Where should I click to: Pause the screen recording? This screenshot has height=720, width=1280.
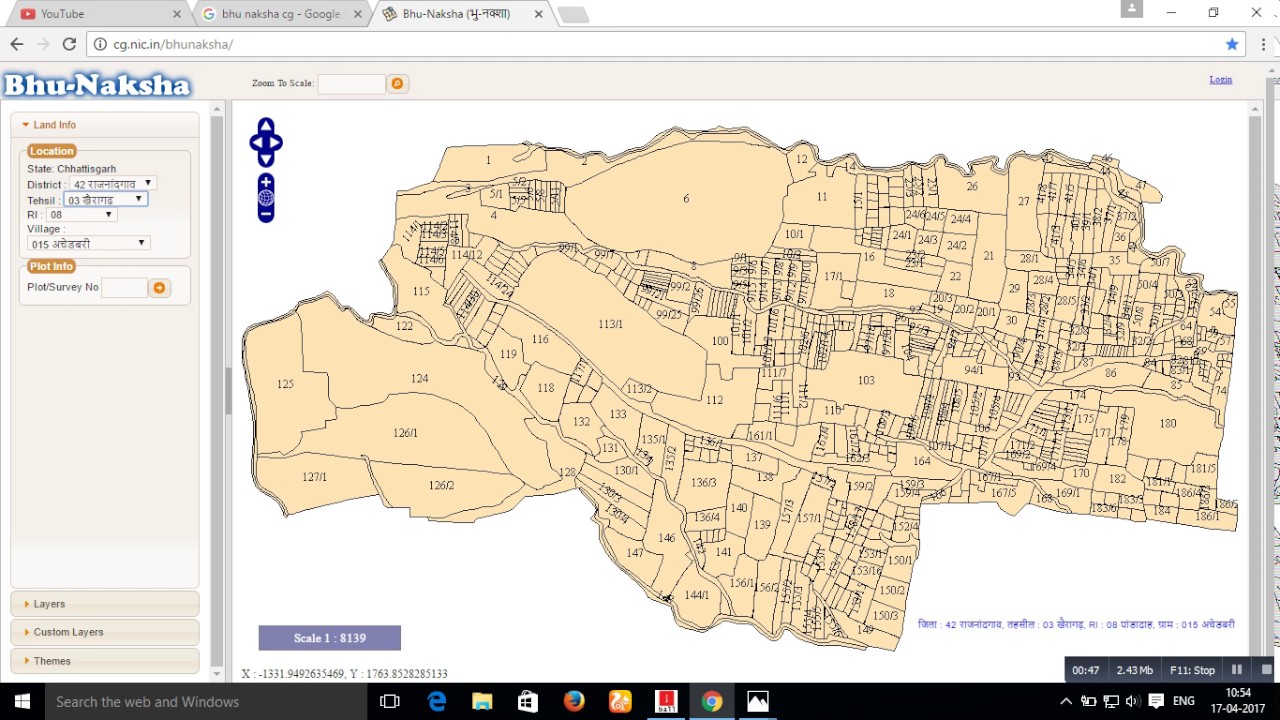coord(1237,670)
